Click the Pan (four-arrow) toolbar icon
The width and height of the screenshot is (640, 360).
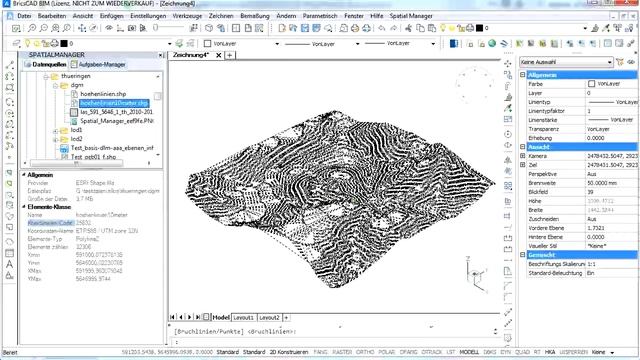coord(82,28)
